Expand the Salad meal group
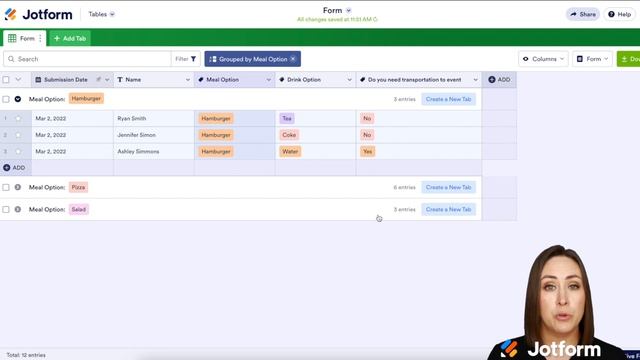This screenshot has height=360, width=640. point(18,209)
